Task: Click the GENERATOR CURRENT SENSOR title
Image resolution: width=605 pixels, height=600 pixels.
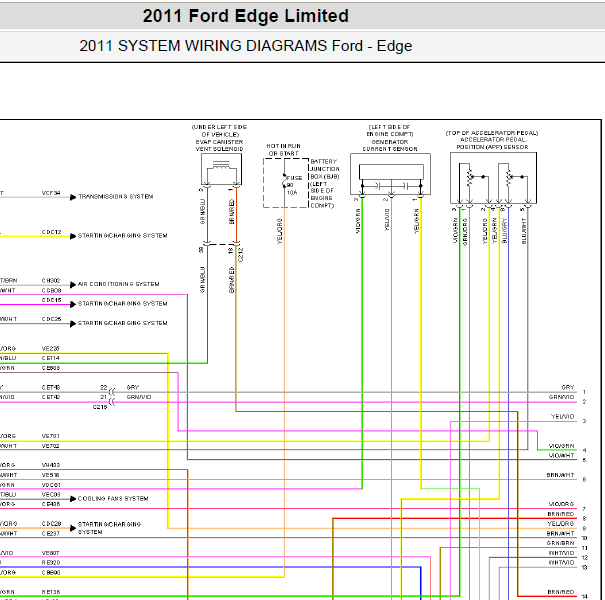Action: point(390,145)
